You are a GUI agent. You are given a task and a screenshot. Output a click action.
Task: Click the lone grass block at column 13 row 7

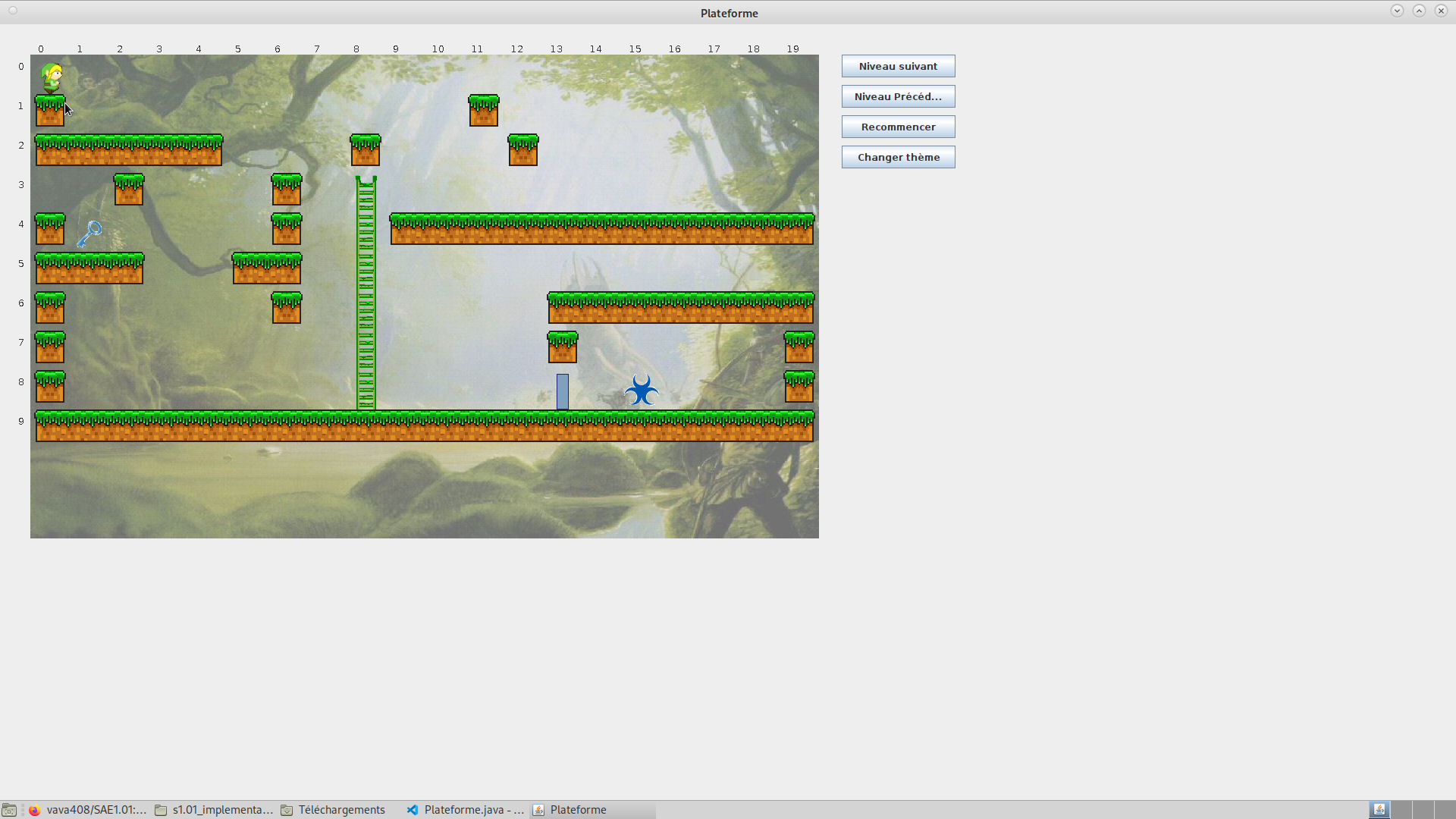[x=563, y=347]
